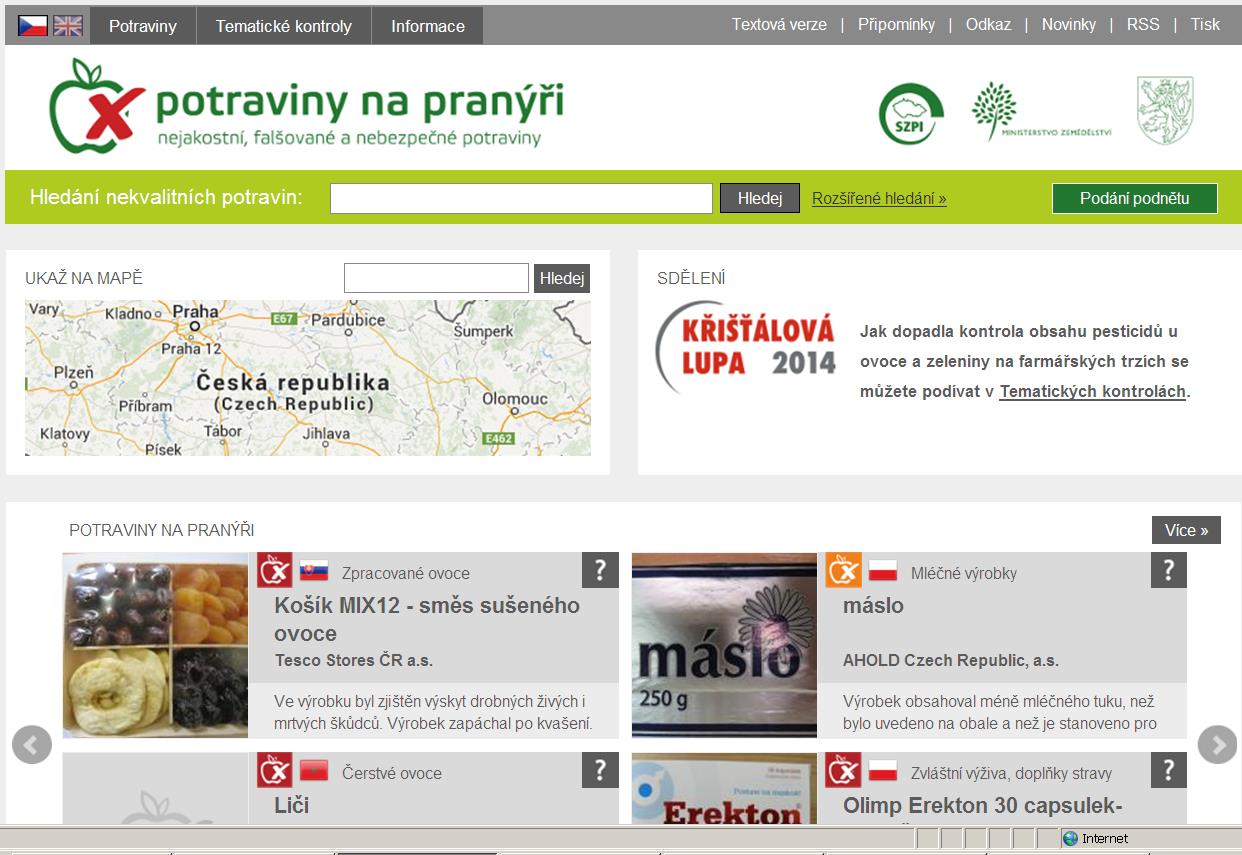
Task: Open question mark help on máslo card
Action: [x=1168, y=570]
